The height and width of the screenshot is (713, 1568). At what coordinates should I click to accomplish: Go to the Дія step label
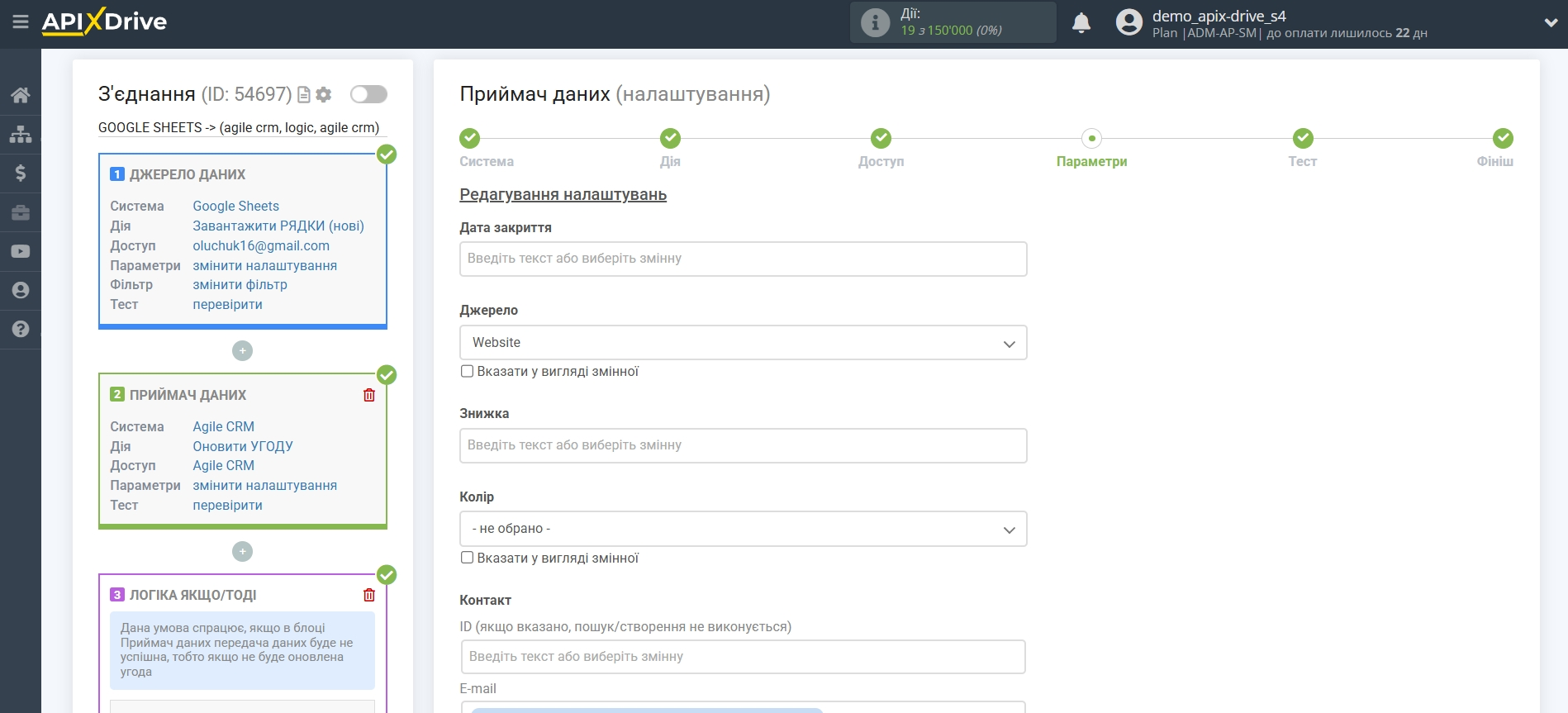coord(670,162)
